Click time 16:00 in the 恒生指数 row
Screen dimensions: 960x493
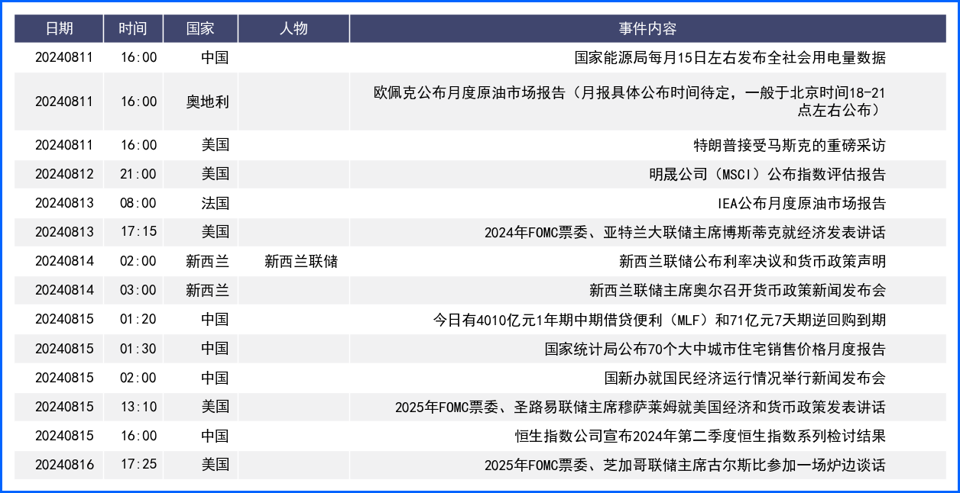pyautogui.click(x=138, y=435)
